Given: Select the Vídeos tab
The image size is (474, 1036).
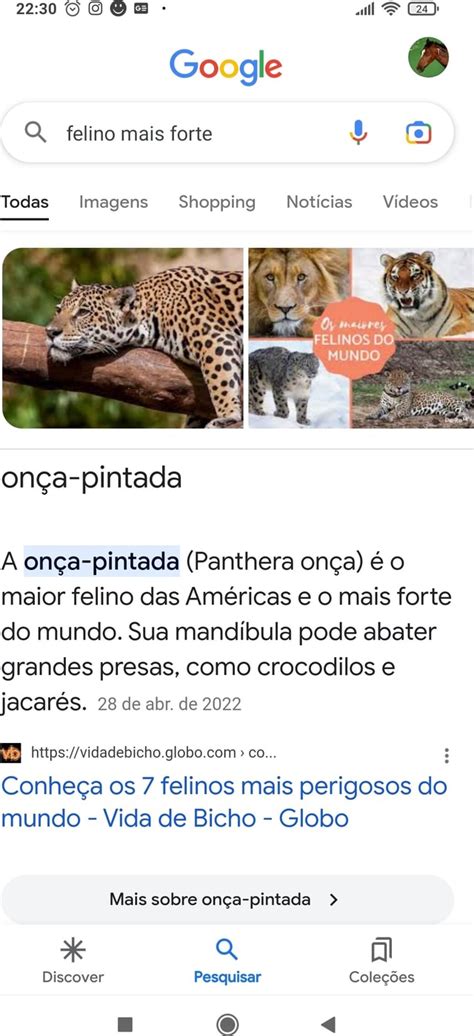Looking at the screenshot, I should point(411,202).
